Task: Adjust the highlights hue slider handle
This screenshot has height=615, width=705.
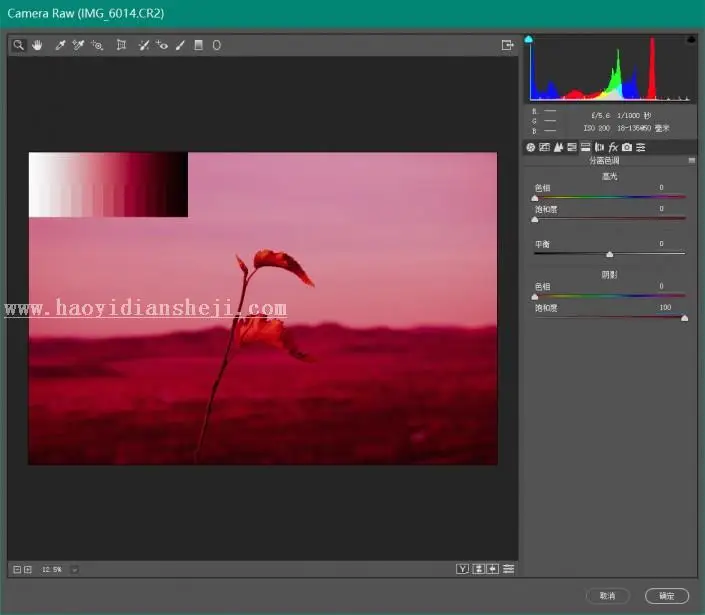Action: point(535,198)
